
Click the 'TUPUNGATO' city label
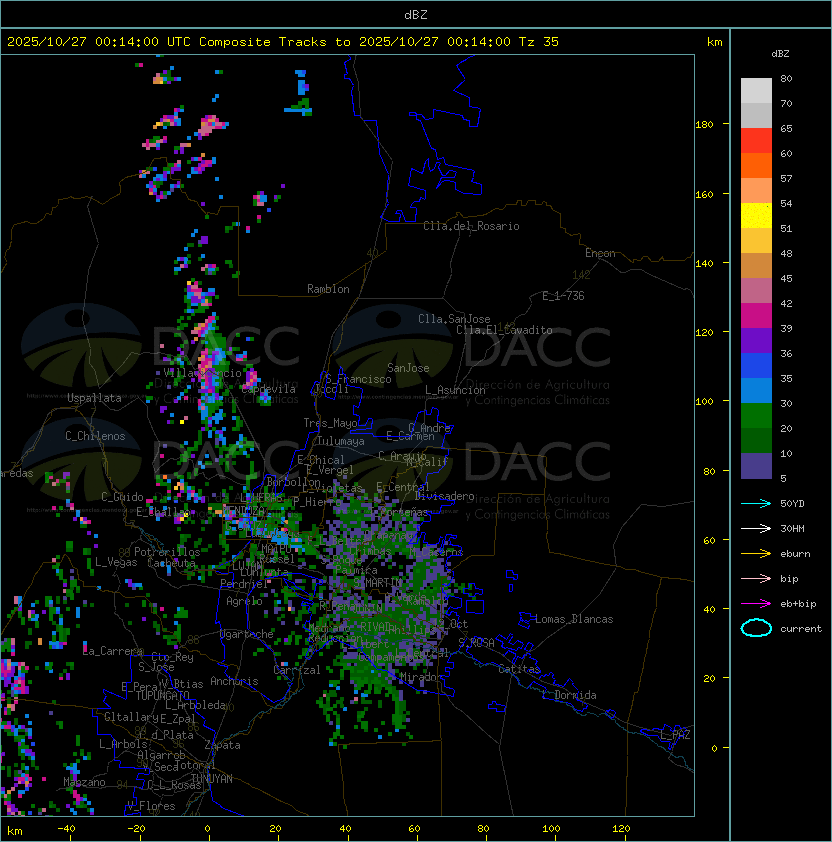click(162, 695)
